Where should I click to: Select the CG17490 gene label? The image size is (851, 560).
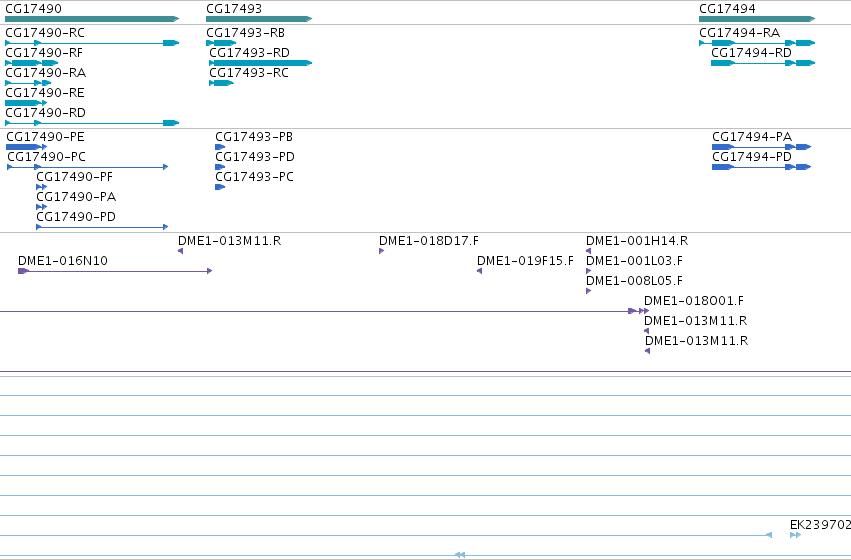tap(33, 9)
